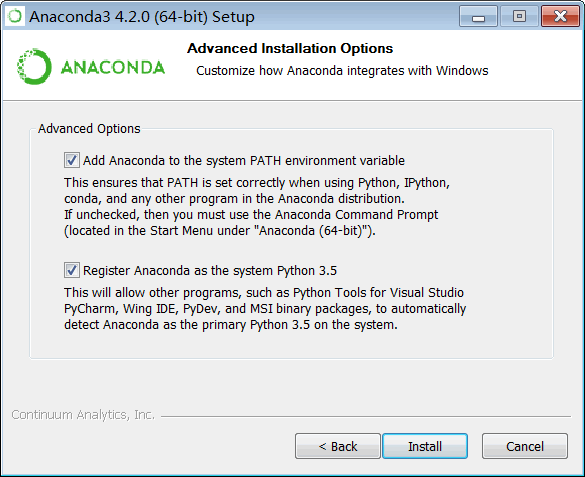This screenshot has width=585, height=477.
Task: Maximize the Anaconda3 Setup window
Action: [x=519, y=17]
